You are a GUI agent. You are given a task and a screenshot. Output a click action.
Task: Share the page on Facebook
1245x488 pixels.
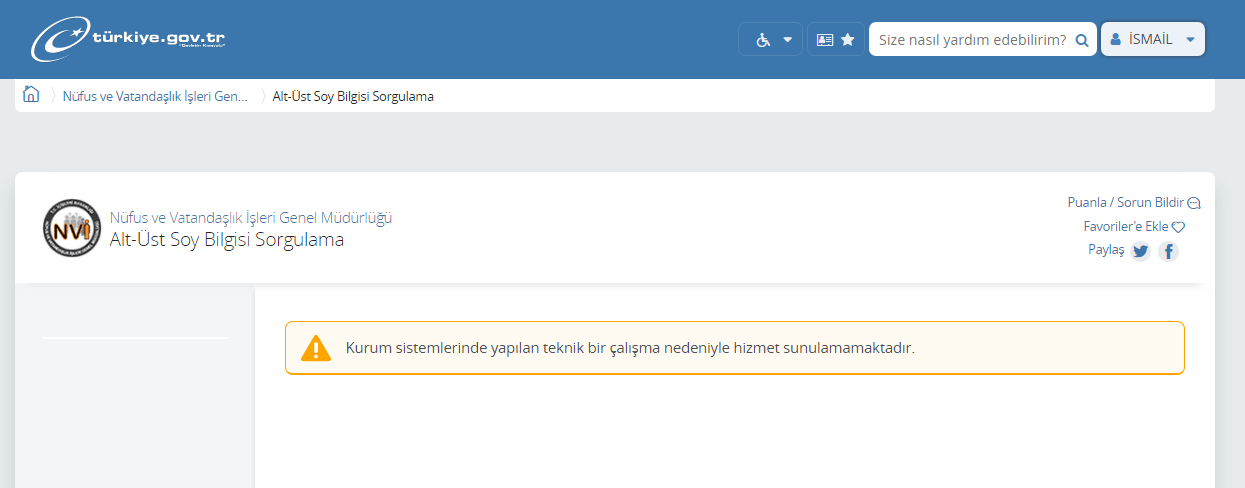(x=1168, y=252)
